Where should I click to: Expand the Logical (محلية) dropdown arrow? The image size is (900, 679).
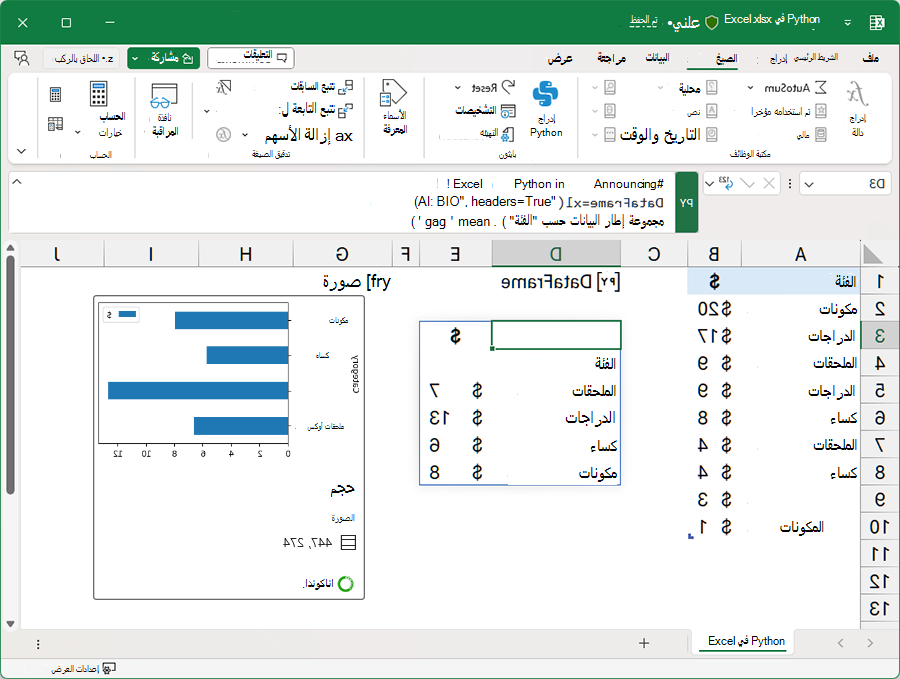[661, 88]
